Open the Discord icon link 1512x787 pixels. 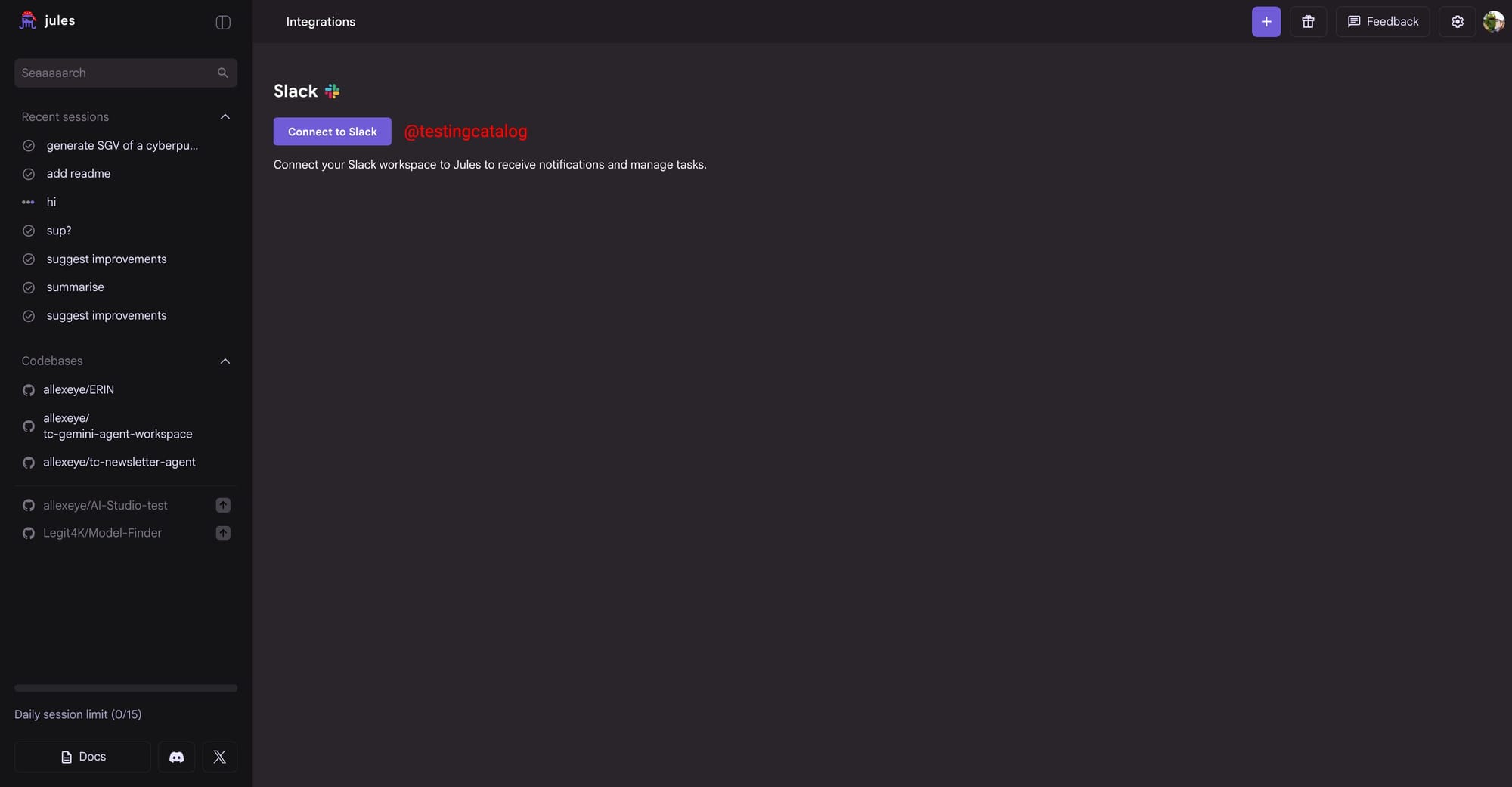176,757
